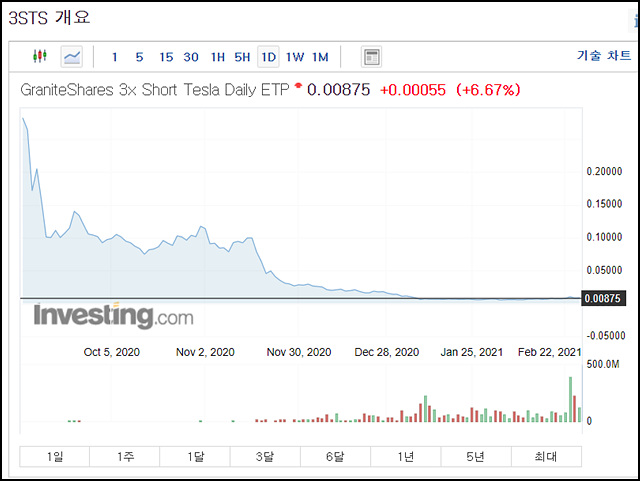Set range to 1년

[x=406, y=457]
